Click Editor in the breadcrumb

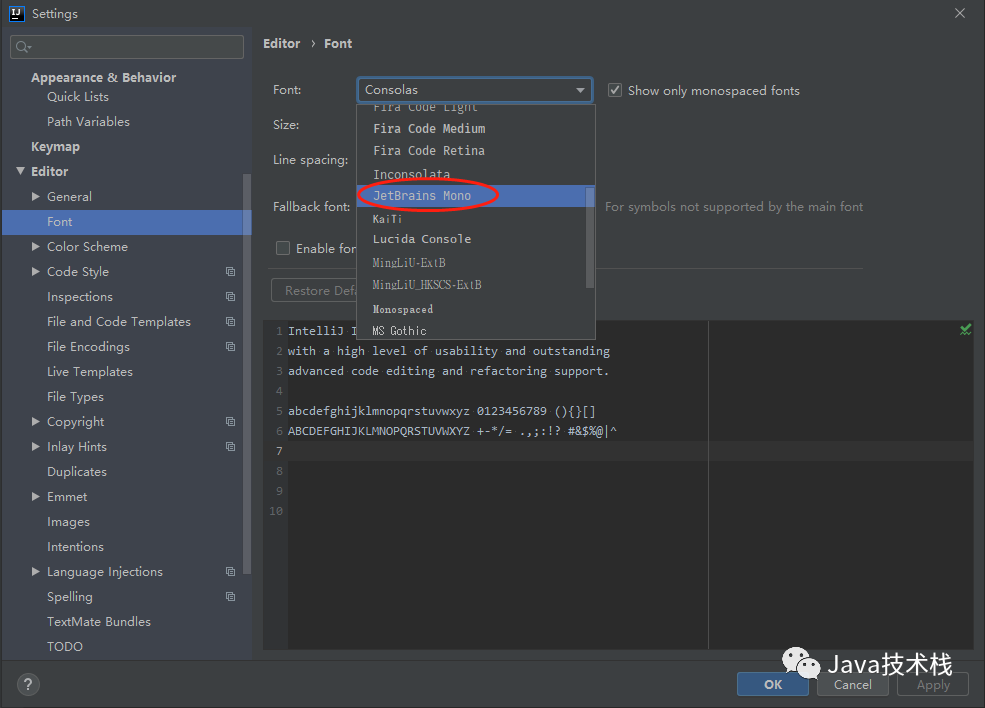[281, 43]
